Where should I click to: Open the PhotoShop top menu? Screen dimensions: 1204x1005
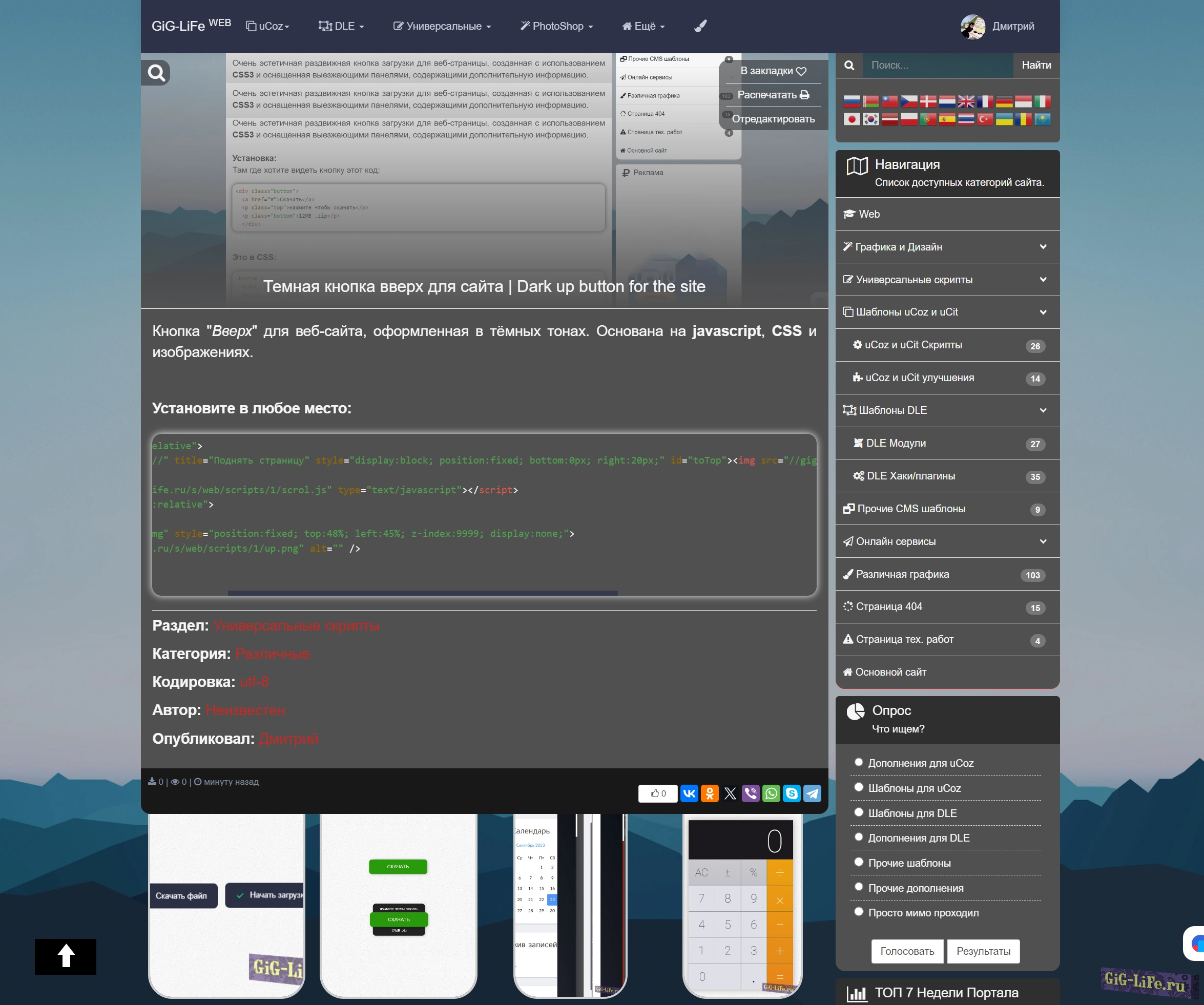[x=557, y=26]
